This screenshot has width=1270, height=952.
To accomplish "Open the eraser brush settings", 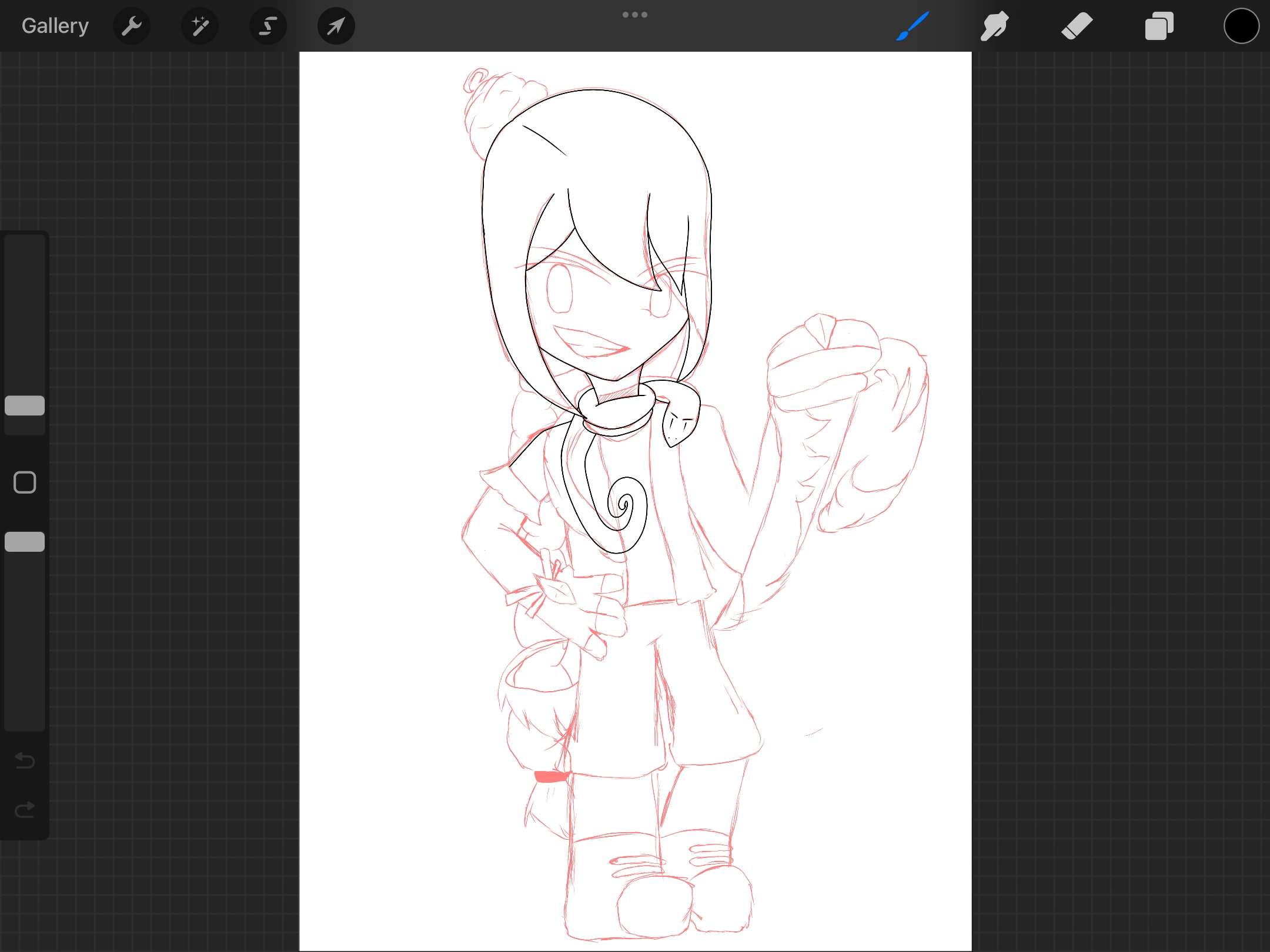I will (x=1078, y=25).
